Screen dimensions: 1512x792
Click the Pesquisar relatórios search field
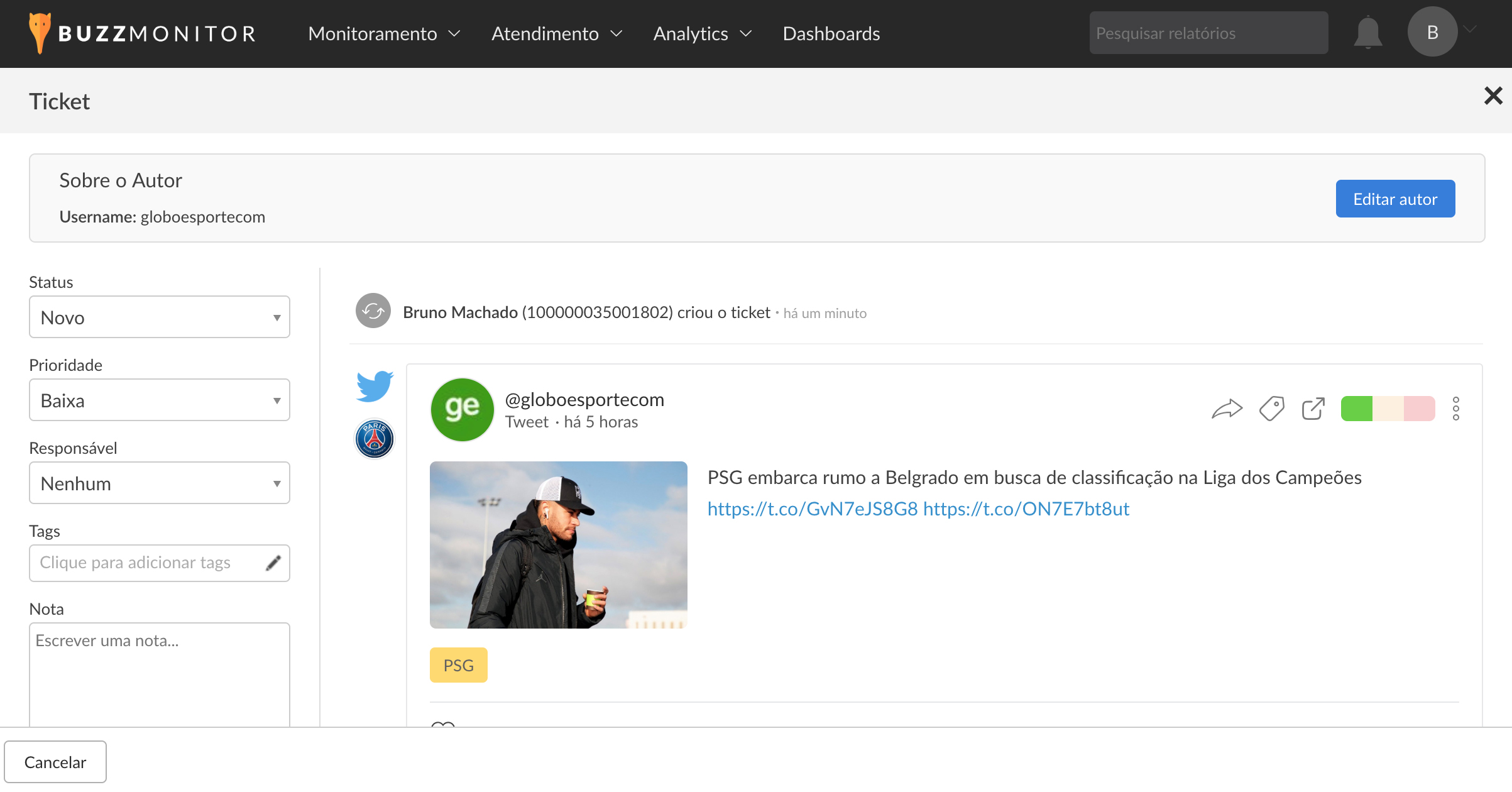pyautogui.click(x=1208, y=33)
